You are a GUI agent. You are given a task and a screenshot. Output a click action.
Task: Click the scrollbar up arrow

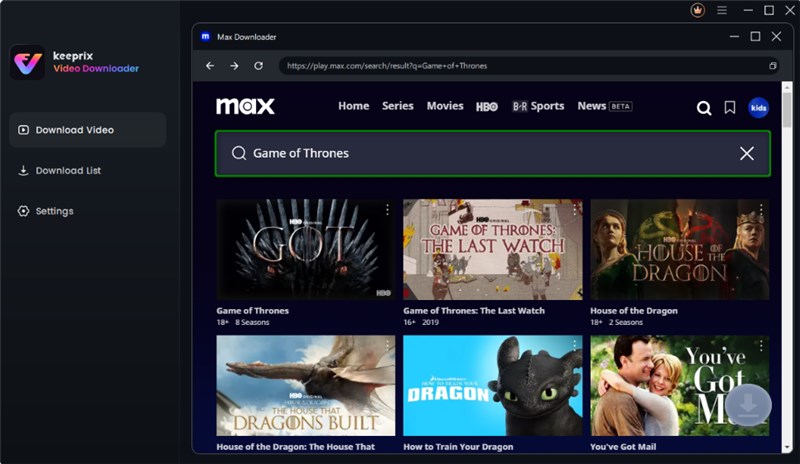pos(787,87)
